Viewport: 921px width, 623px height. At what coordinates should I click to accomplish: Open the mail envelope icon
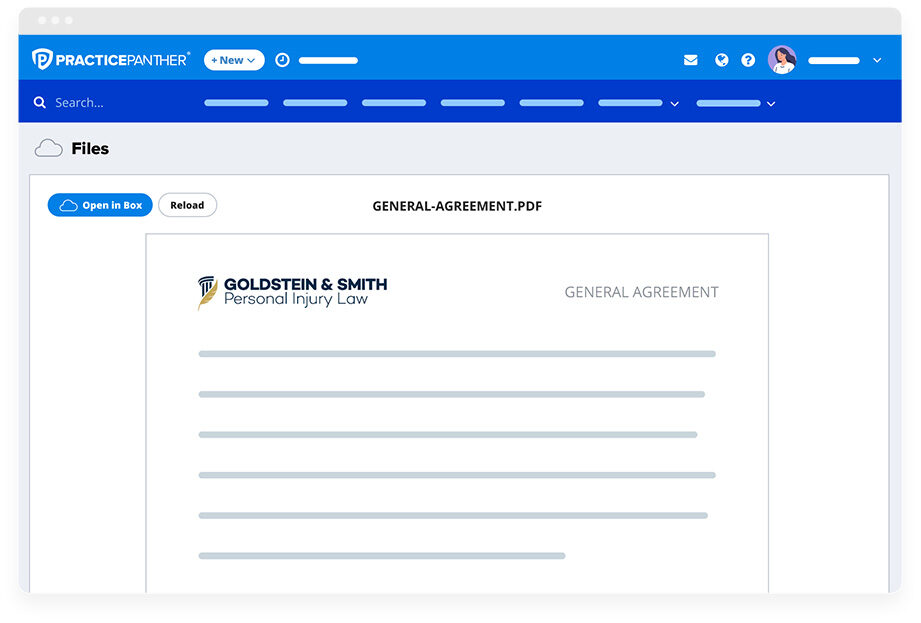690,60
